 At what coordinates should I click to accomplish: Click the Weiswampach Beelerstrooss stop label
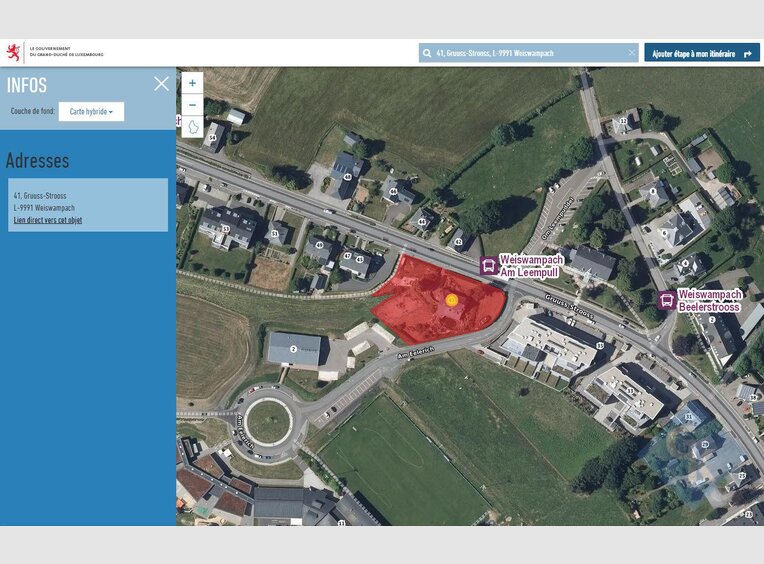(709, 300)
